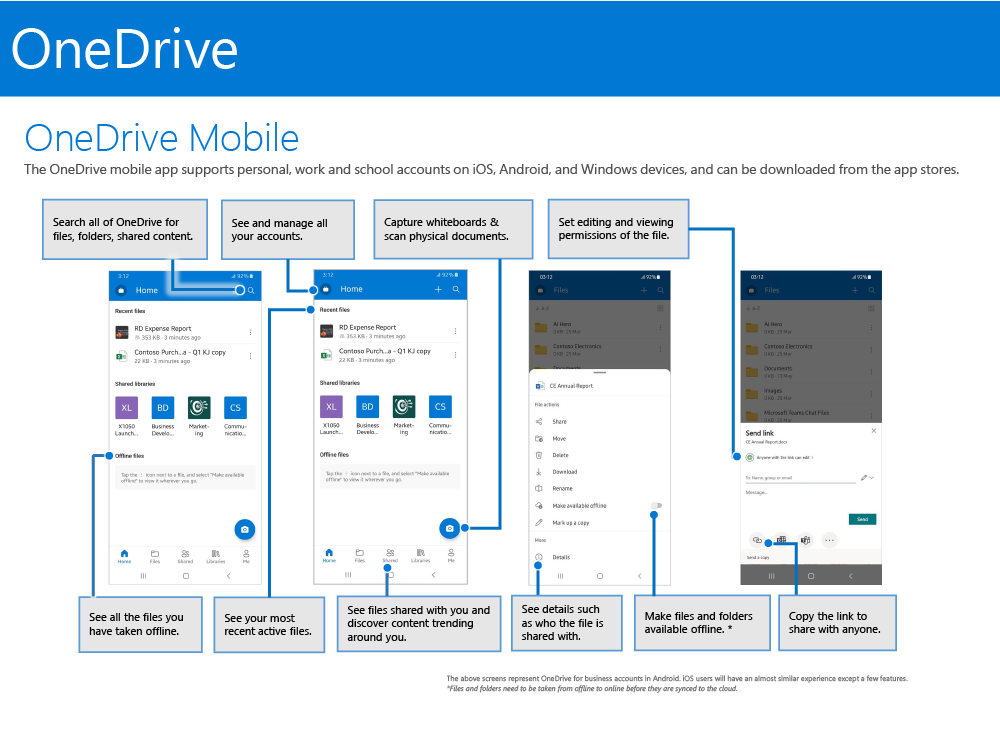Tap the Teams share icon in the Send link panel
This screenshot has height=750, width=1000.
805,540
